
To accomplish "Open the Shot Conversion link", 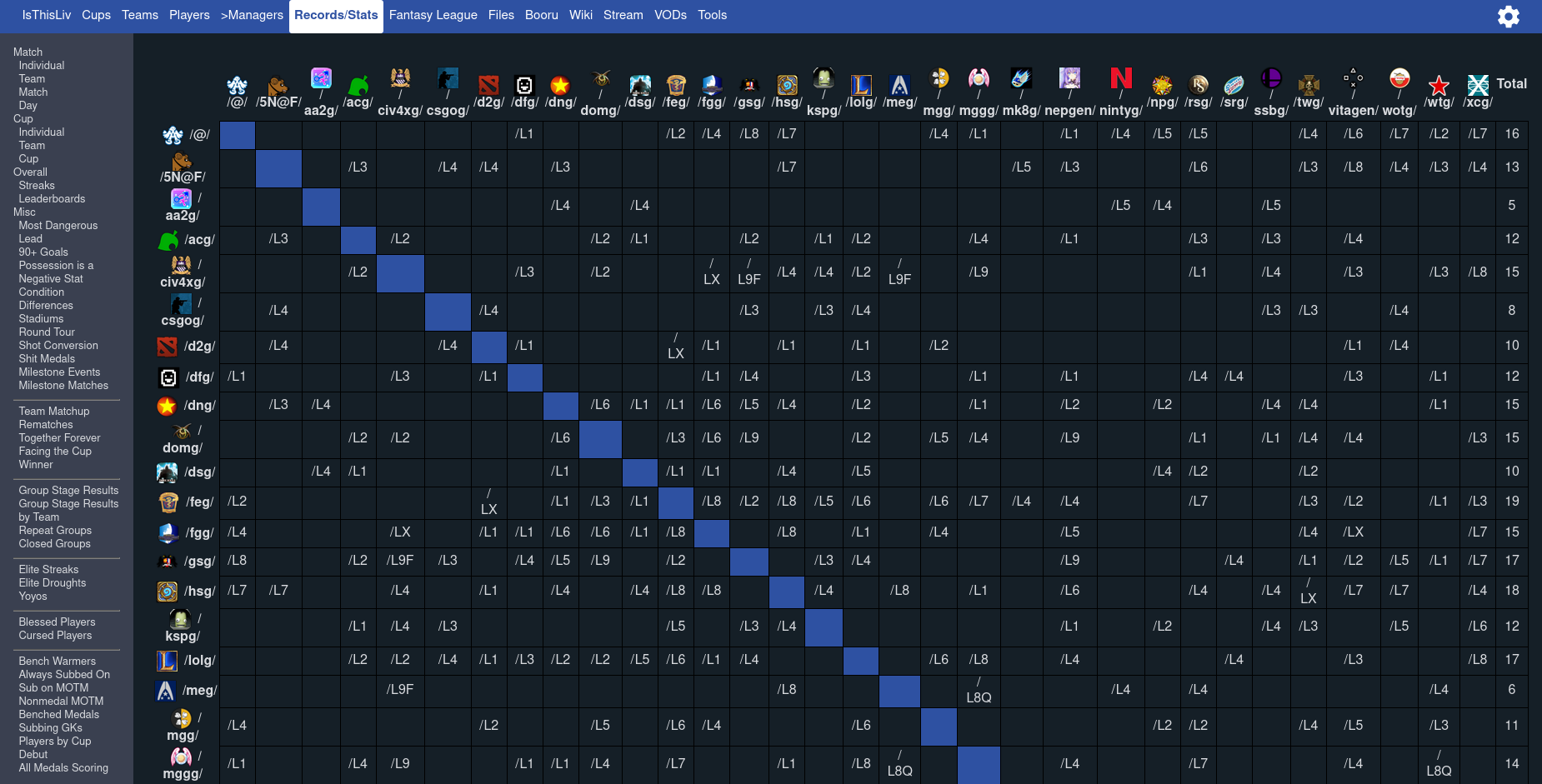I will (58, 346).
